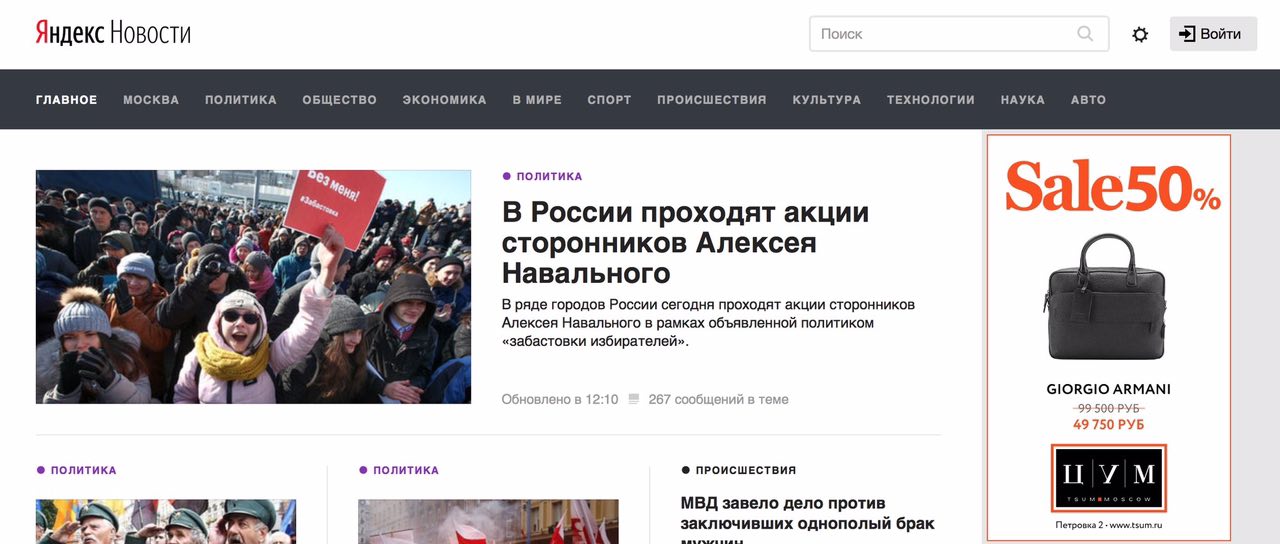Click the TSUM logo in the ad
Viewport: 1280px width, 544px height.
pos(1109,478)
